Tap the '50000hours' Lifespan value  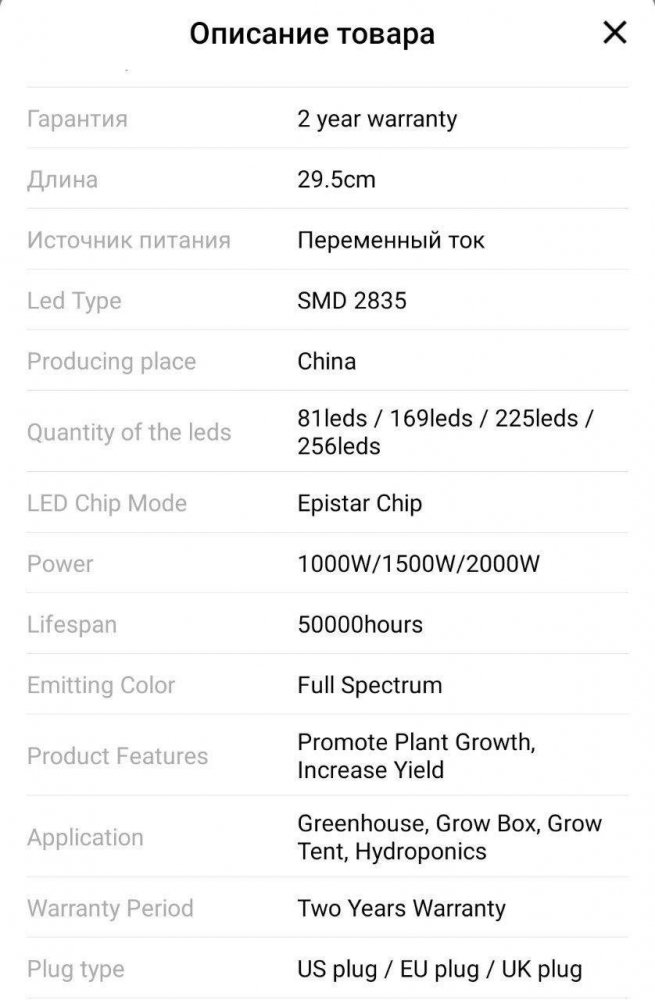click(x=360, y=624)
